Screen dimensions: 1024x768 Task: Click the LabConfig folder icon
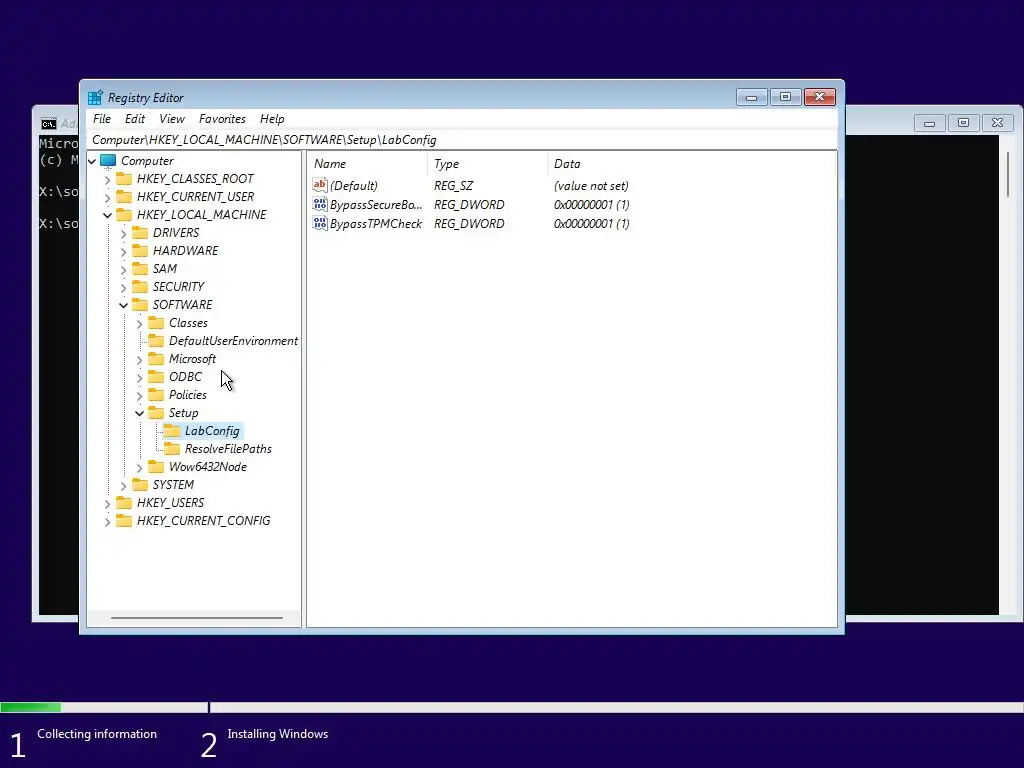(x=172, y=430)
